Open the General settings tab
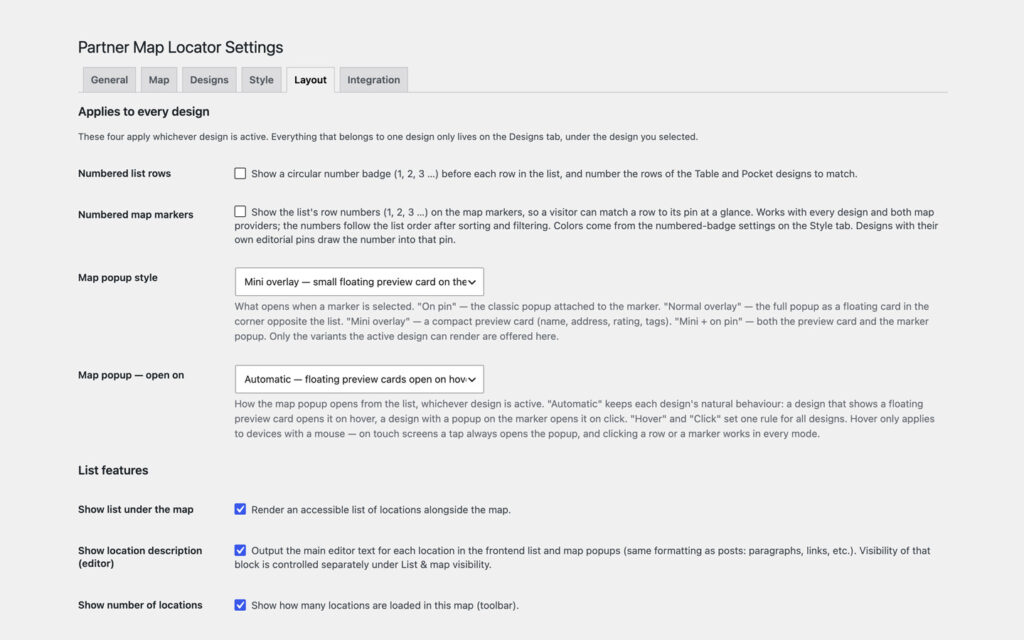The width and height of the screenshot is (1024, 640). point(109,80)
